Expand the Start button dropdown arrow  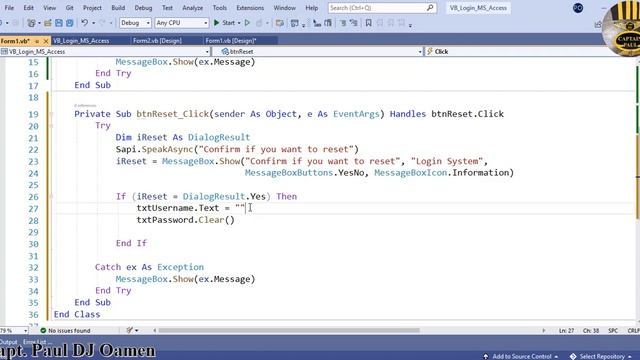[x=239, y=23]
